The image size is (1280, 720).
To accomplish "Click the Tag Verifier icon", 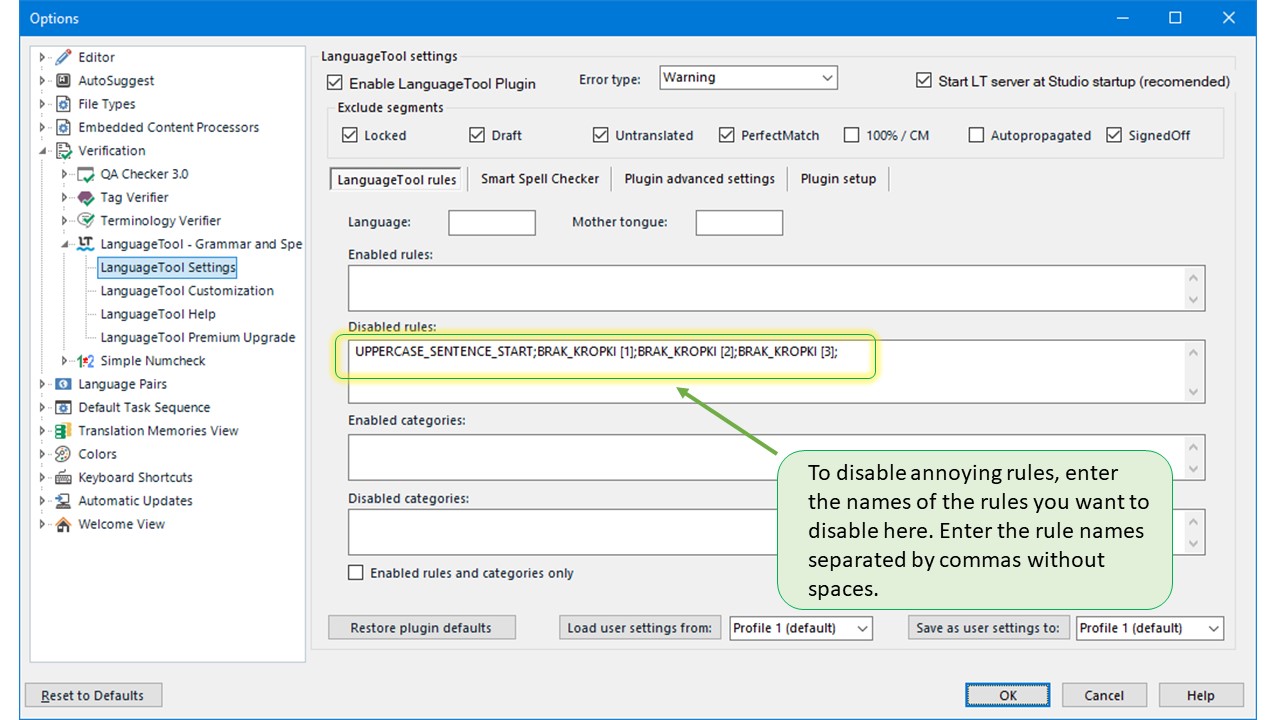I will point(86,198).
